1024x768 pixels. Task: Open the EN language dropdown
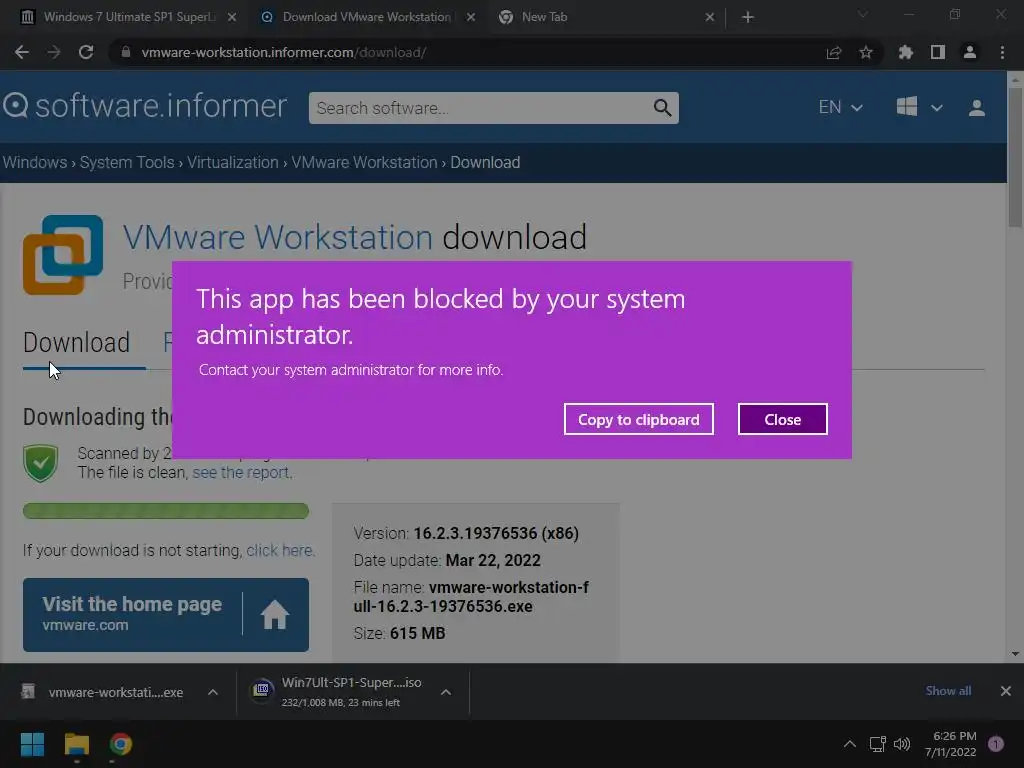(x=840, y=107)
